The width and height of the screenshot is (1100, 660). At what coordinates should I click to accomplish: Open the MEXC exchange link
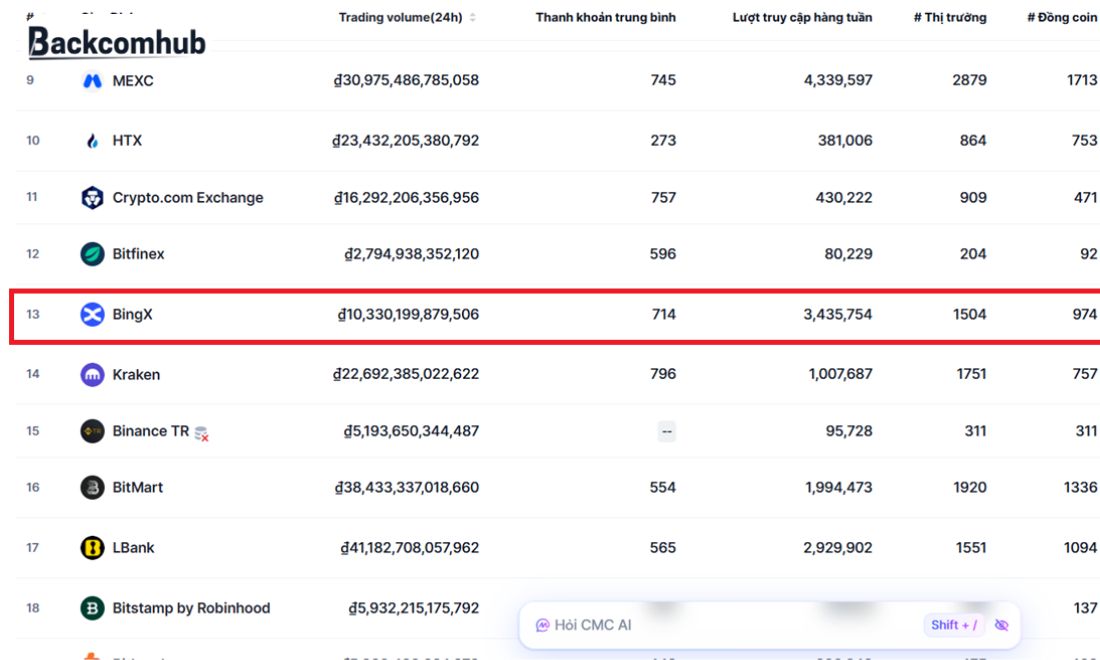click(133, 81)
